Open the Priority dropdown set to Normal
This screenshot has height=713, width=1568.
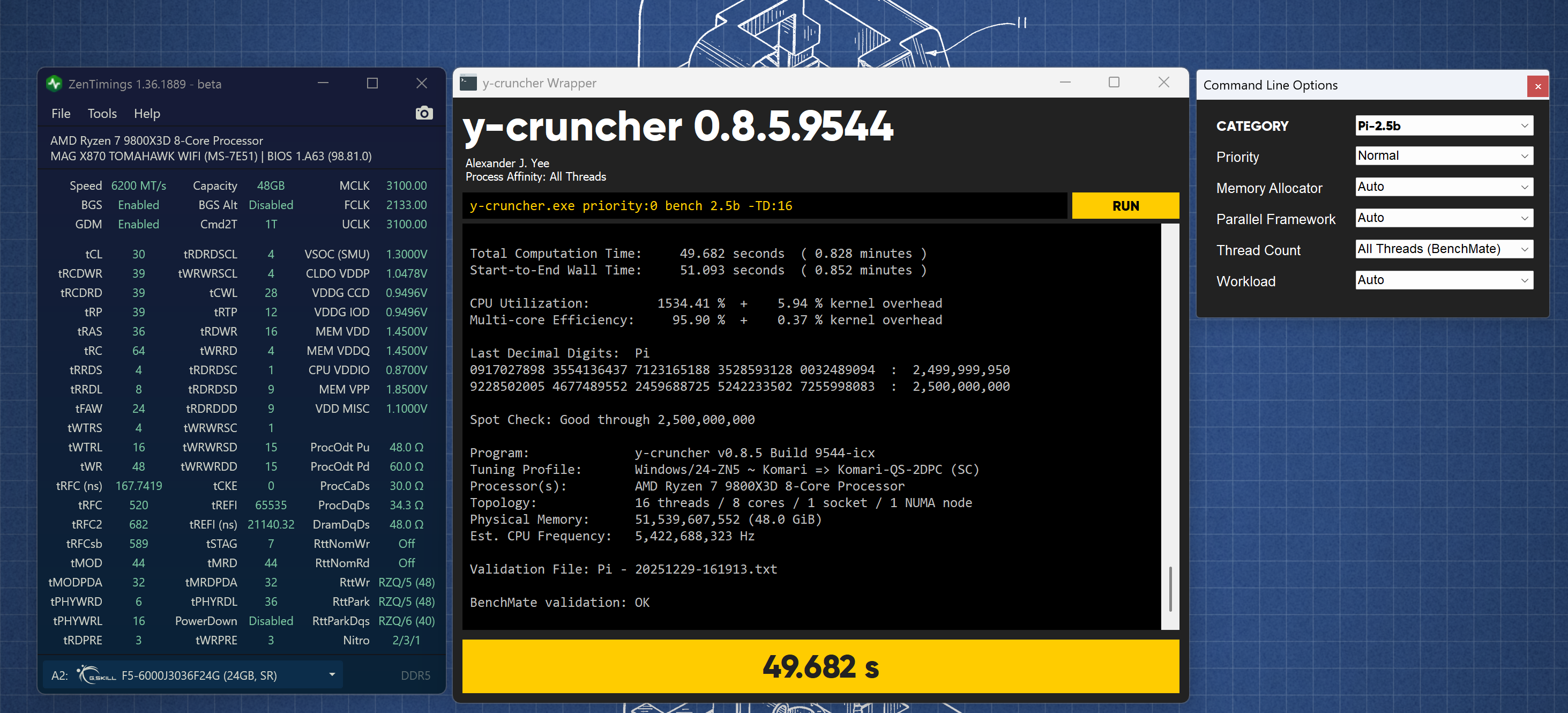pyautogui.click(x=1444, y=156)
